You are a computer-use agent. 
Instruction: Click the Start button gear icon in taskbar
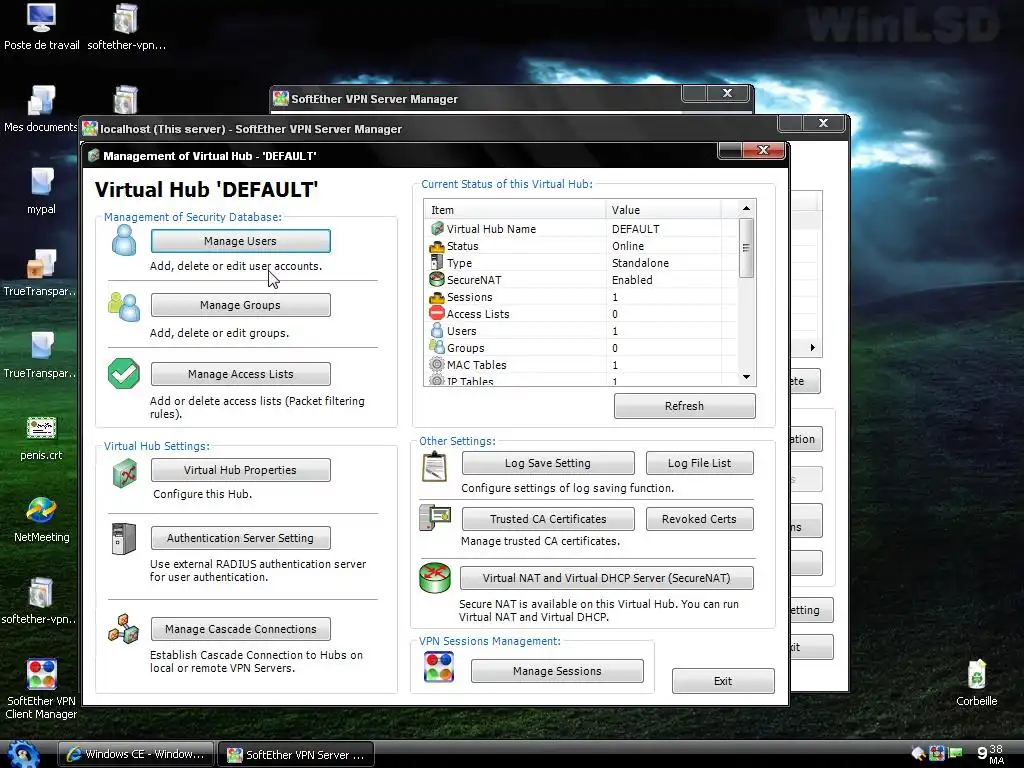pyautogui.click(x=24, y=754)
